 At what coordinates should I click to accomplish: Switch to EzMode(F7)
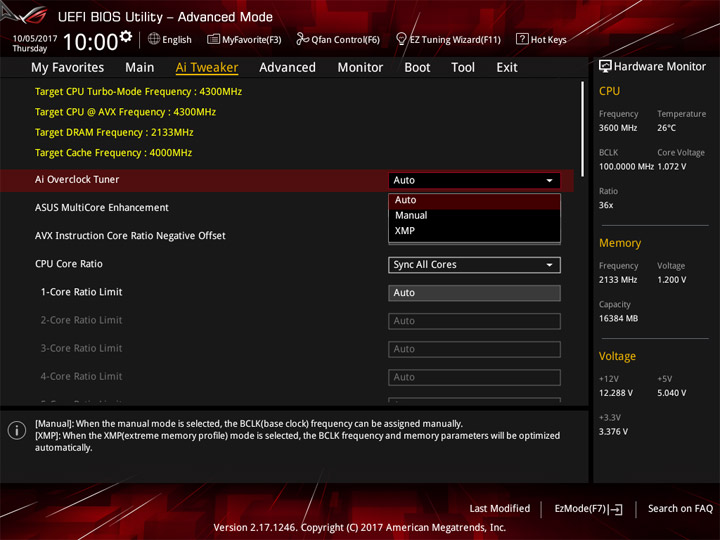coord(589,509)
